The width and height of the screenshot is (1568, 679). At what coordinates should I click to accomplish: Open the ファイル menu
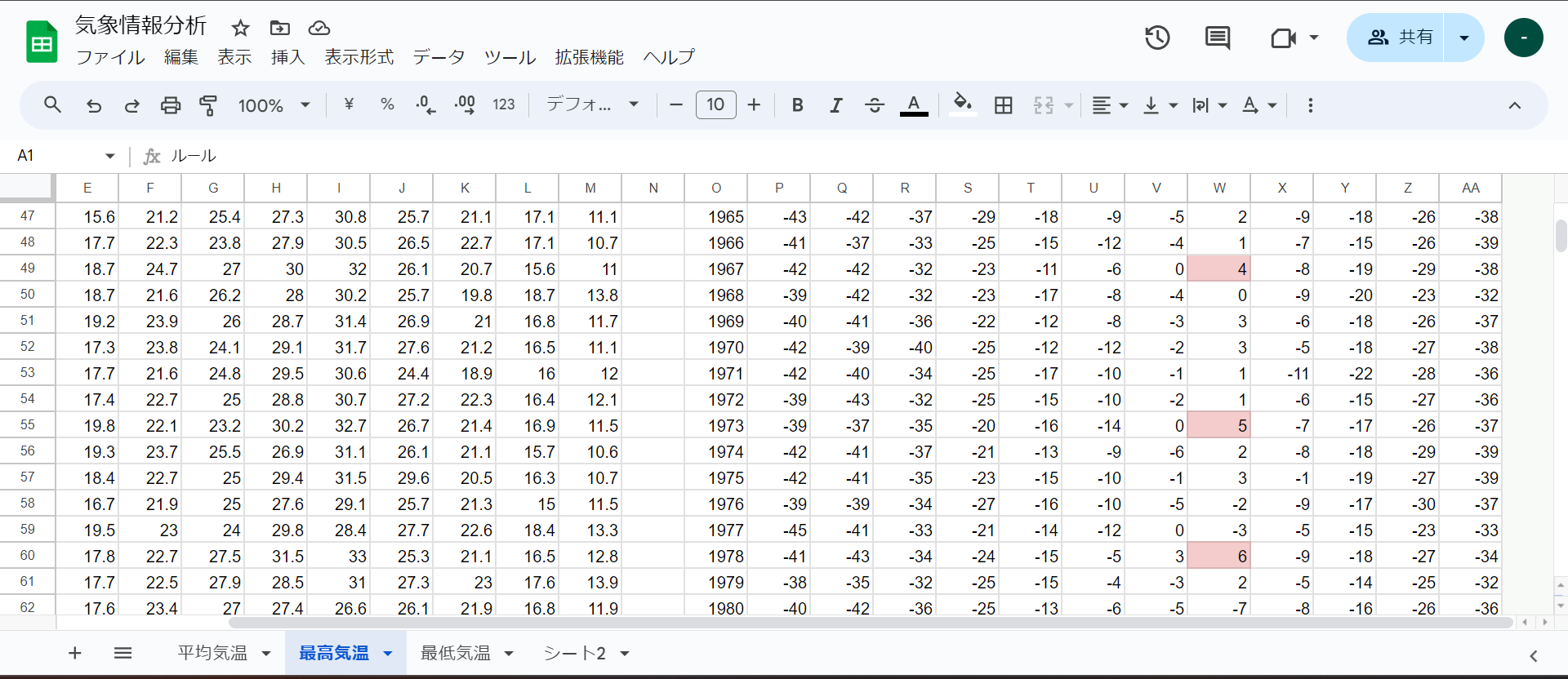(110, 57)
